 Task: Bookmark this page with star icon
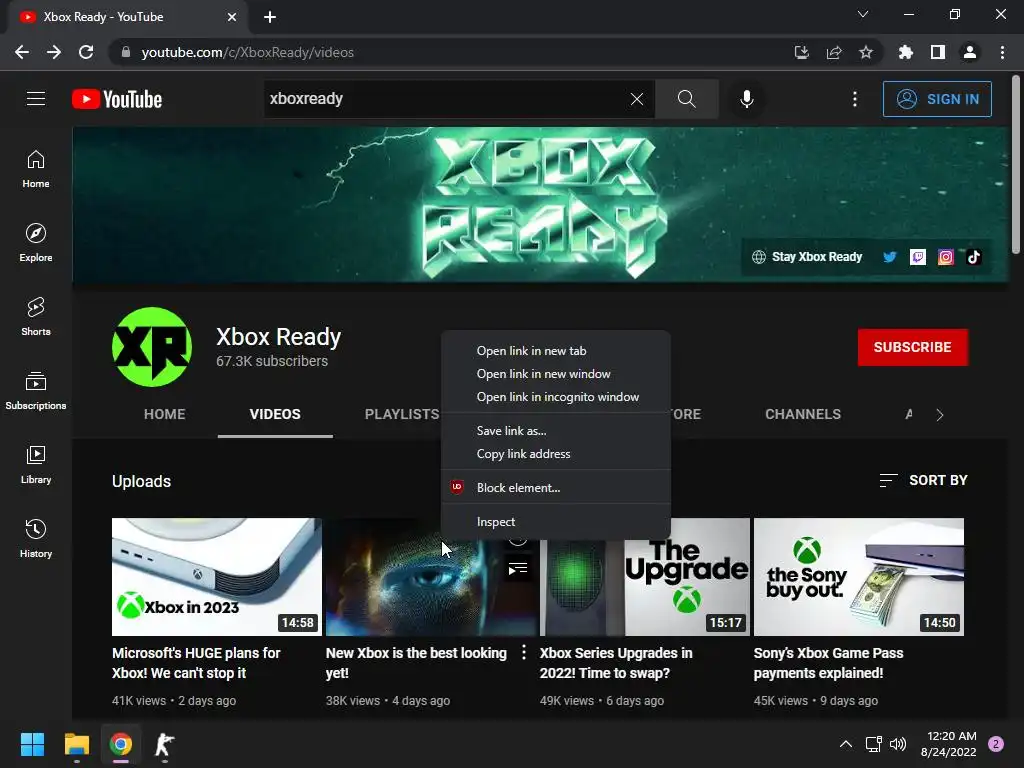coord(866,52)
